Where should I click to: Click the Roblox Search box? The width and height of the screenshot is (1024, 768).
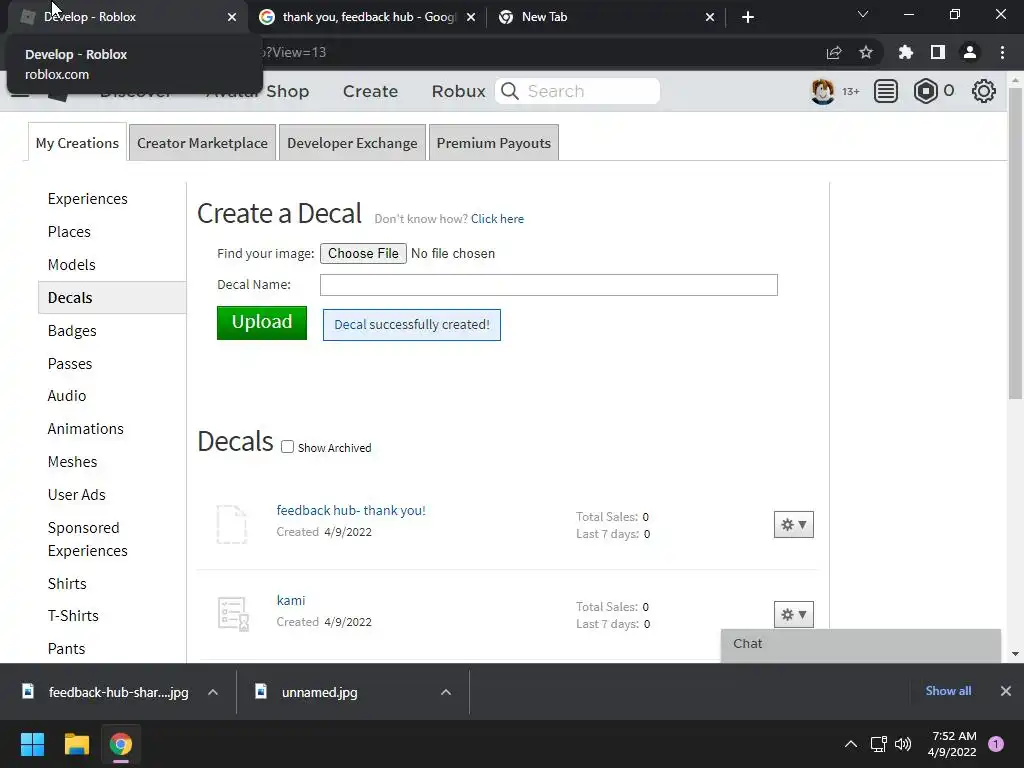578,91
